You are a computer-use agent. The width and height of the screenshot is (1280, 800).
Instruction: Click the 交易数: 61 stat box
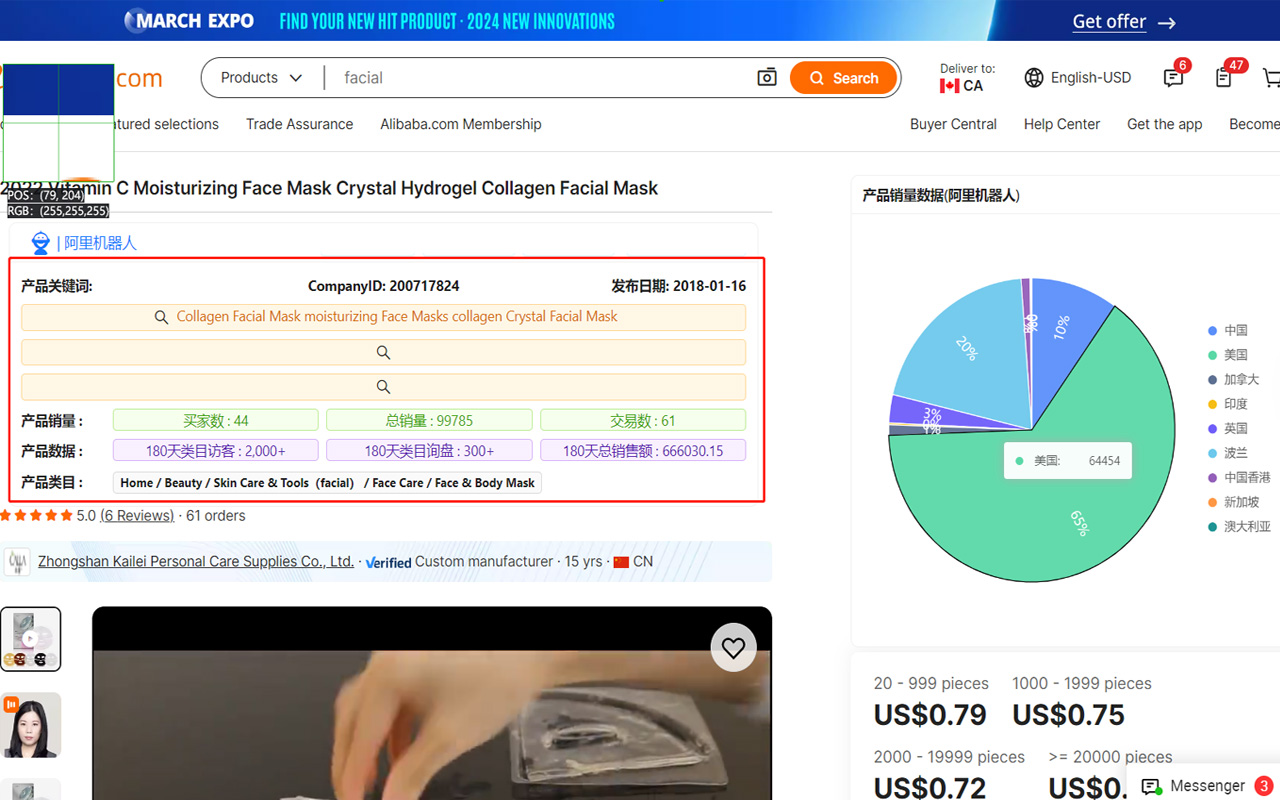click(643, 420)
